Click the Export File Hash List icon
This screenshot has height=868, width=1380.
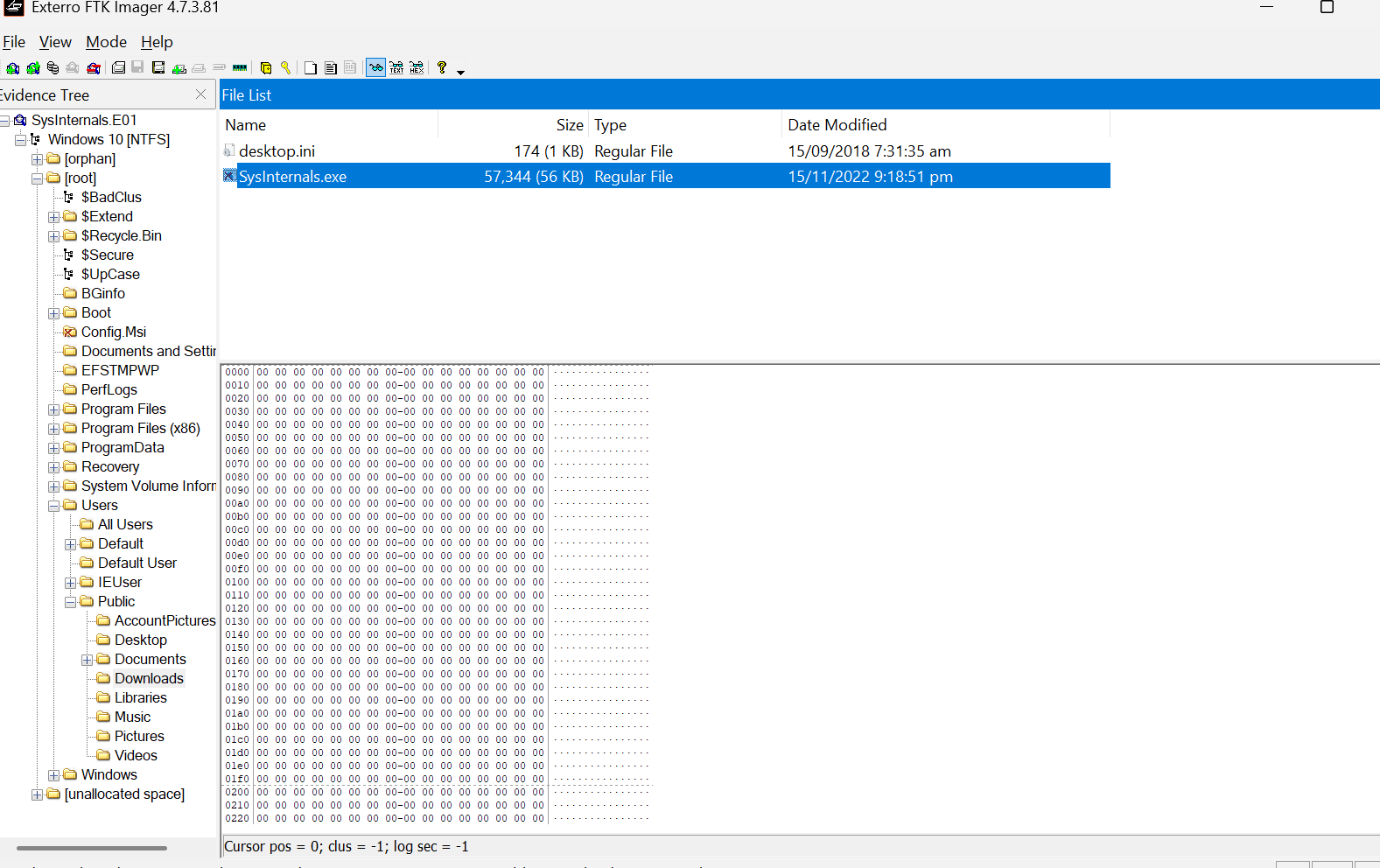point(331,67)
